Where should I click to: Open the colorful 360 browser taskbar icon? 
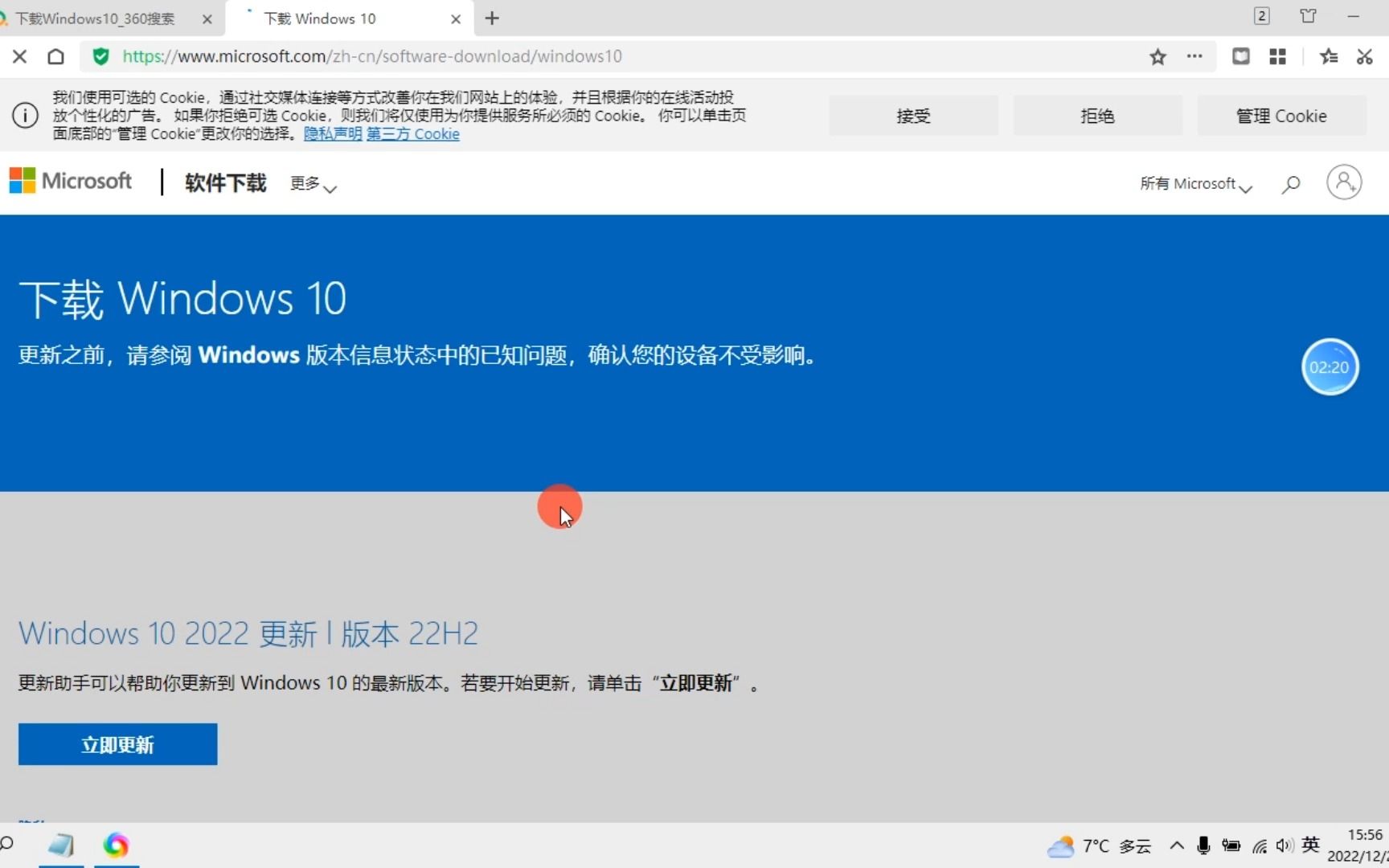116,845
